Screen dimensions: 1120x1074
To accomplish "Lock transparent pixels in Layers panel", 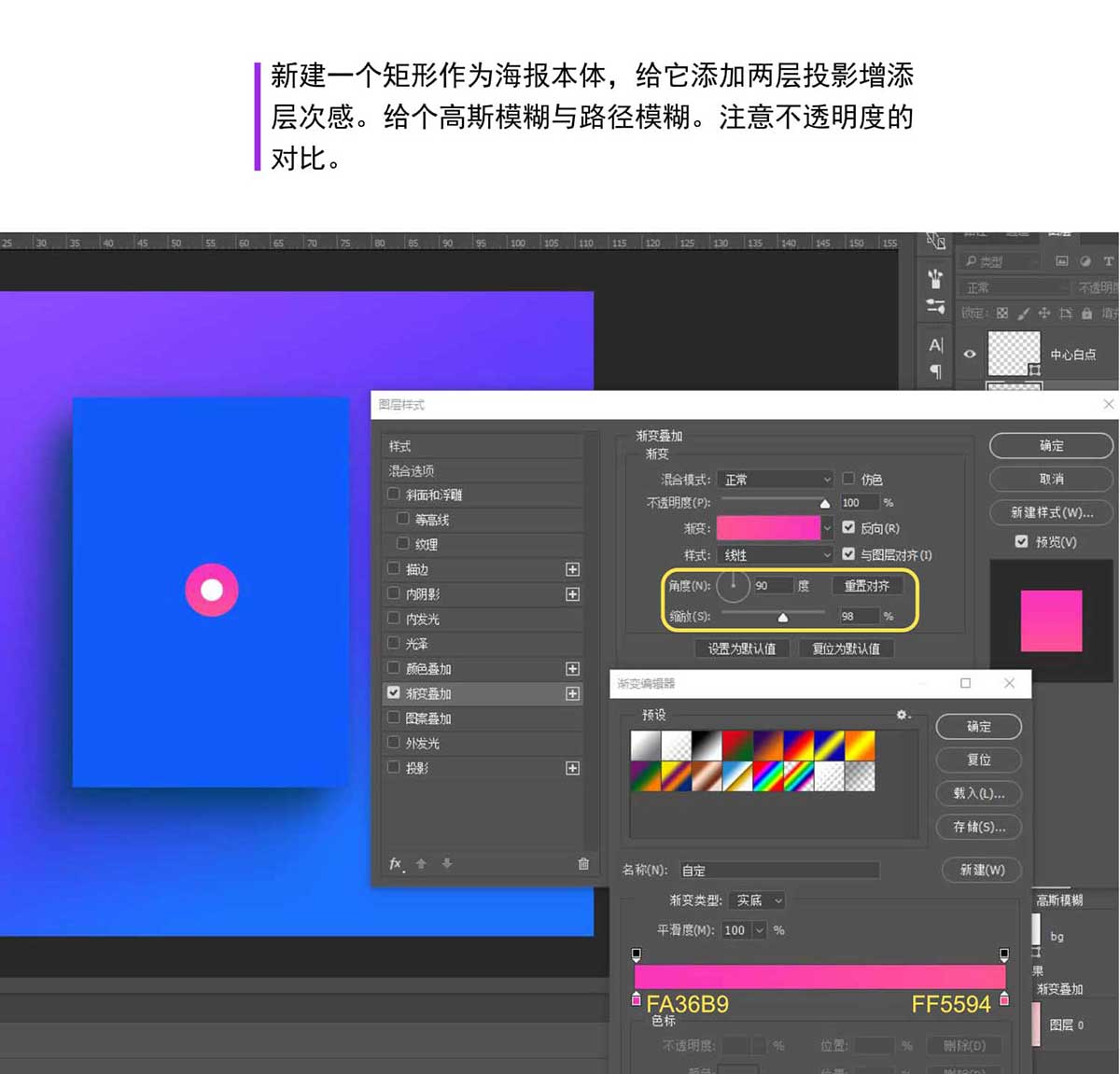I will pyautogui.click(x=1002, y=313).
